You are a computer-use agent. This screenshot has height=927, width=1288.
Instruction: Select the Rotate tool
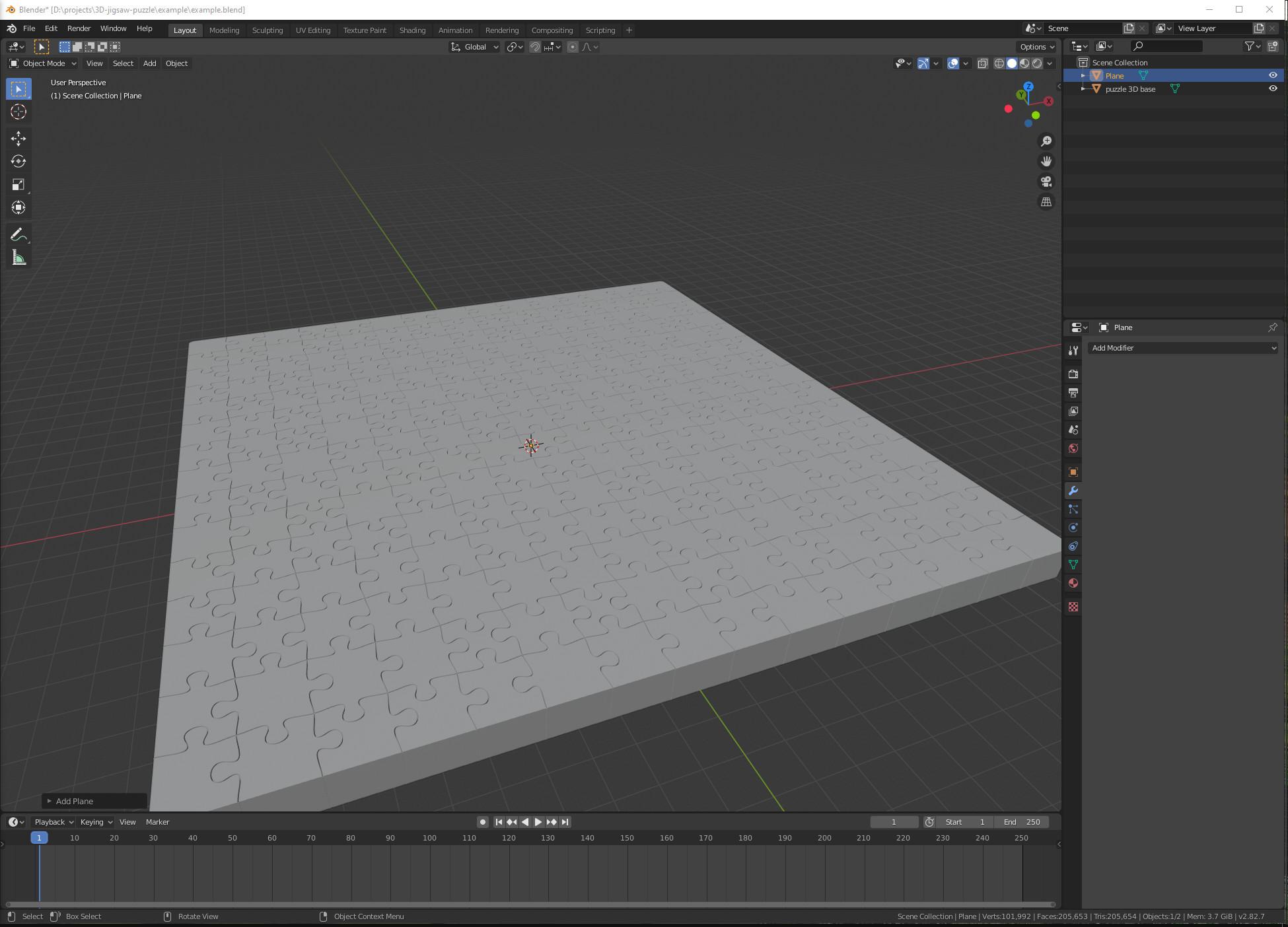[18, 161]
